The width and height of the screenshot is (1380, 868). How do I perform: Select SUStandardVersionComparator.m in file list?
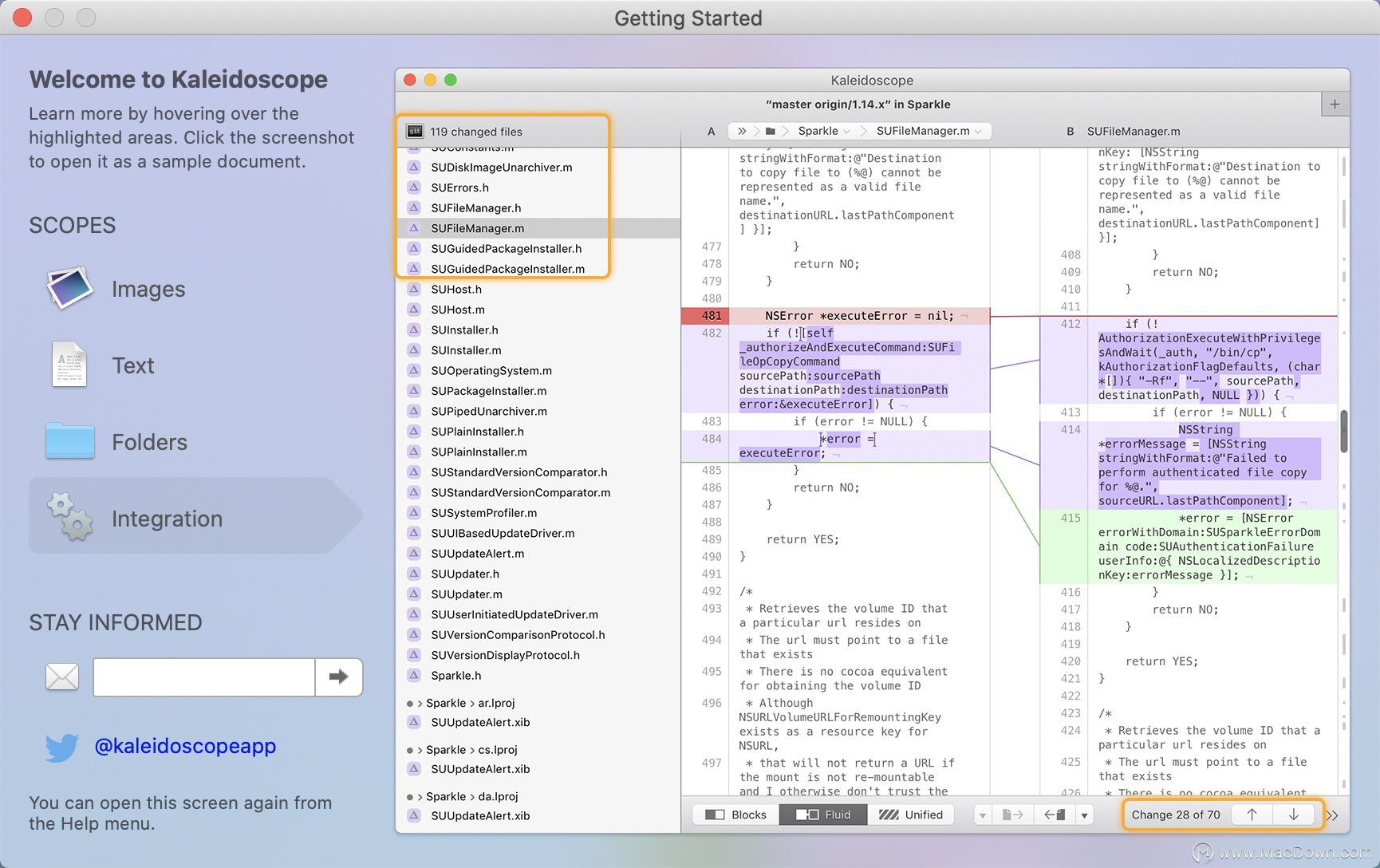click(x=538, y=492)
